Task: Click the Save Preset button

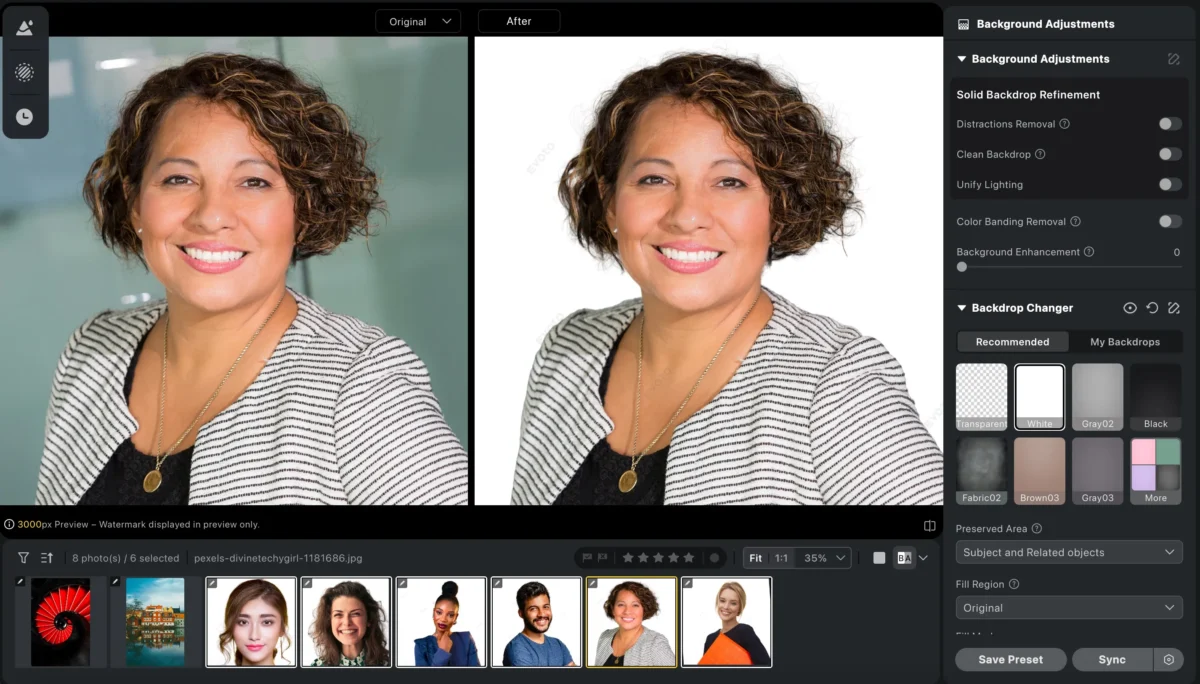Action: (x=1010, y=660)
